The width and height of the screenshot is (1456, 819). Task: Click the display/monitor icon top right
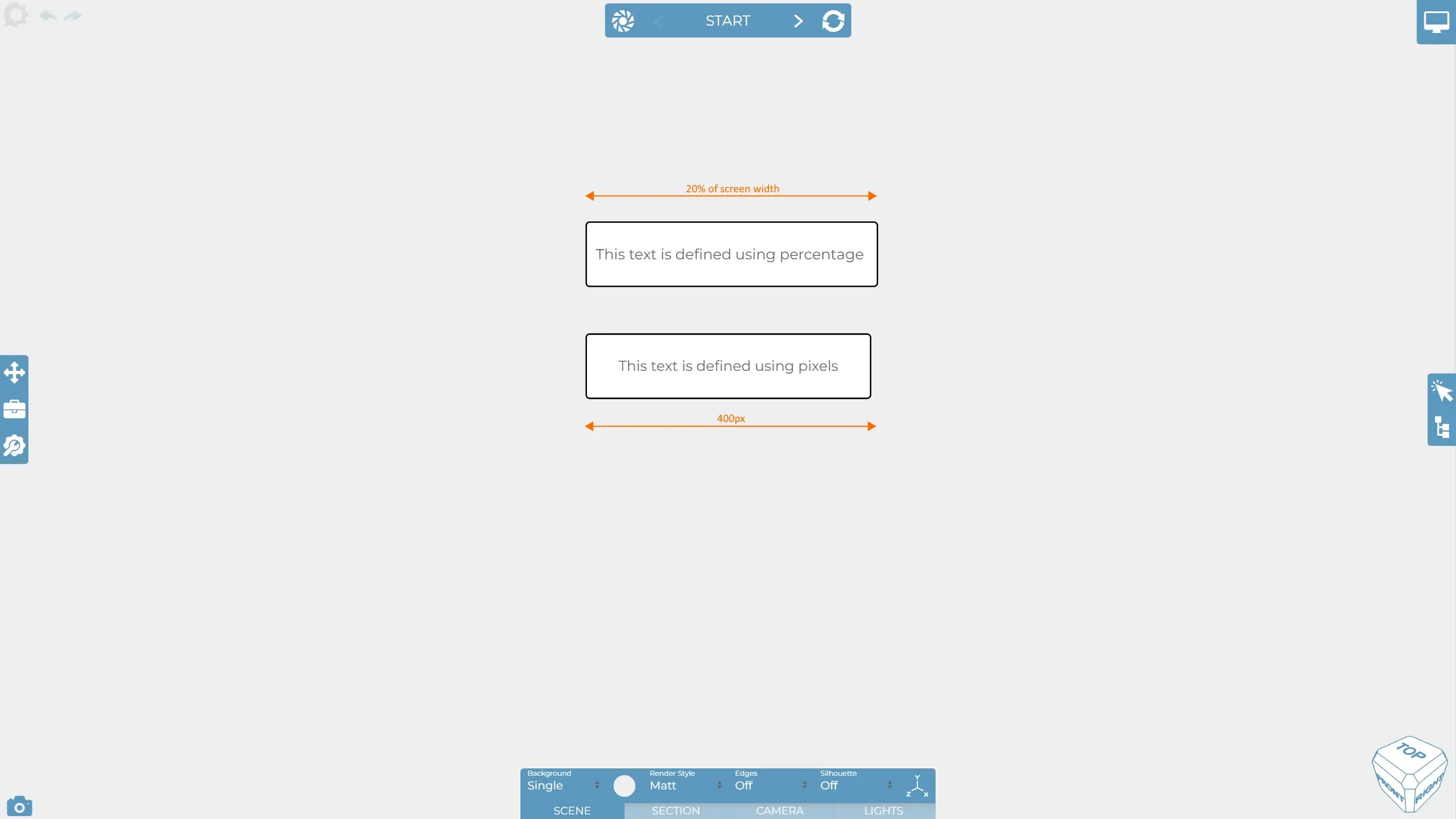[1437, 22]
